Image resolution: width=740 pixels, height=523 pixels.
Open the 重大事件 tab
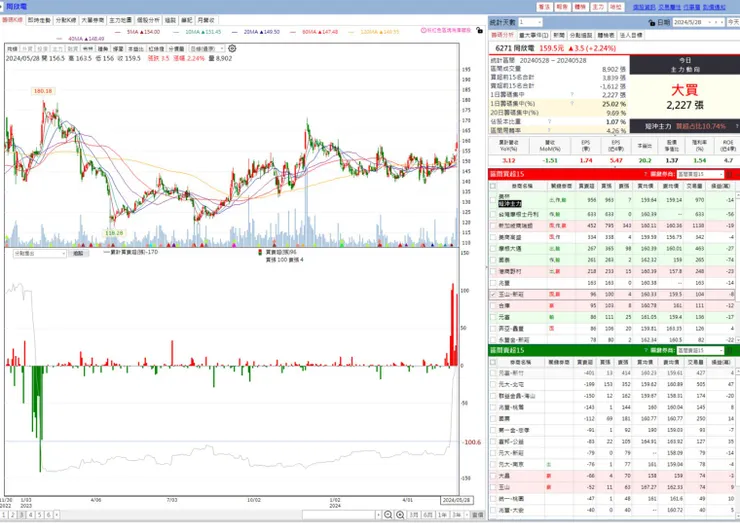click(x=533, y=35)
